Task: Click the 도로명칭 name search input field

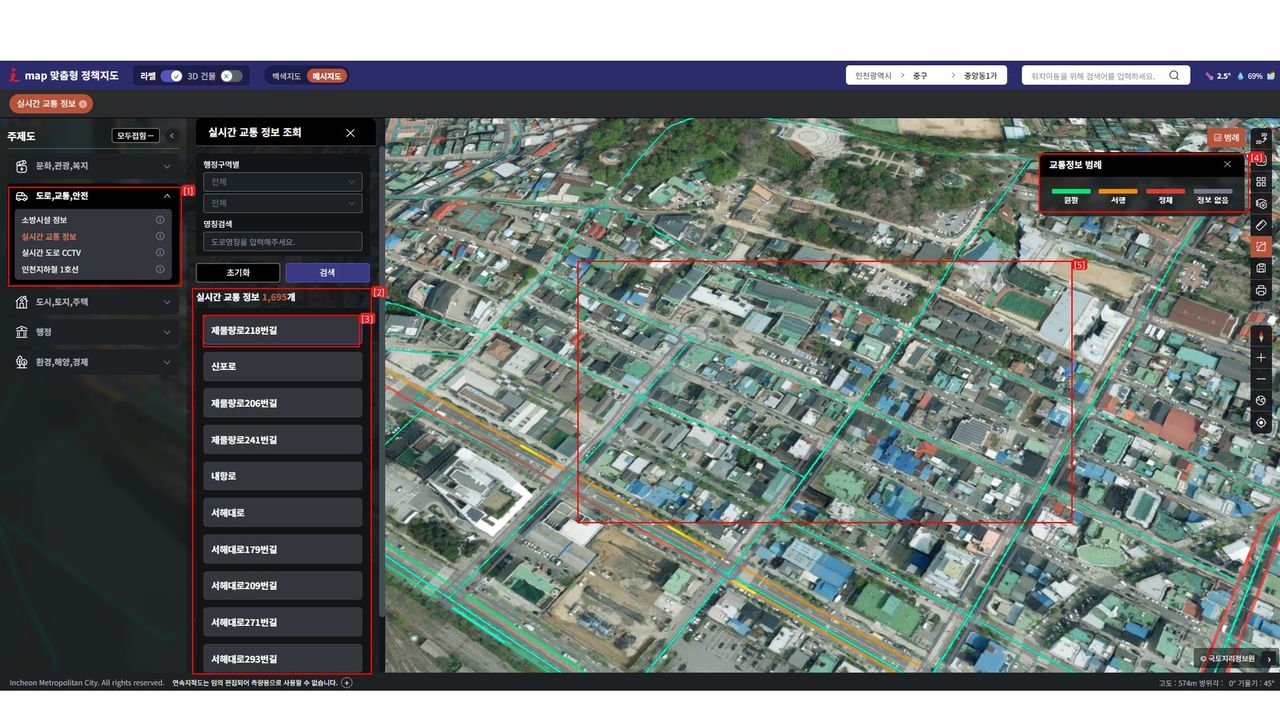Action: 282,242
